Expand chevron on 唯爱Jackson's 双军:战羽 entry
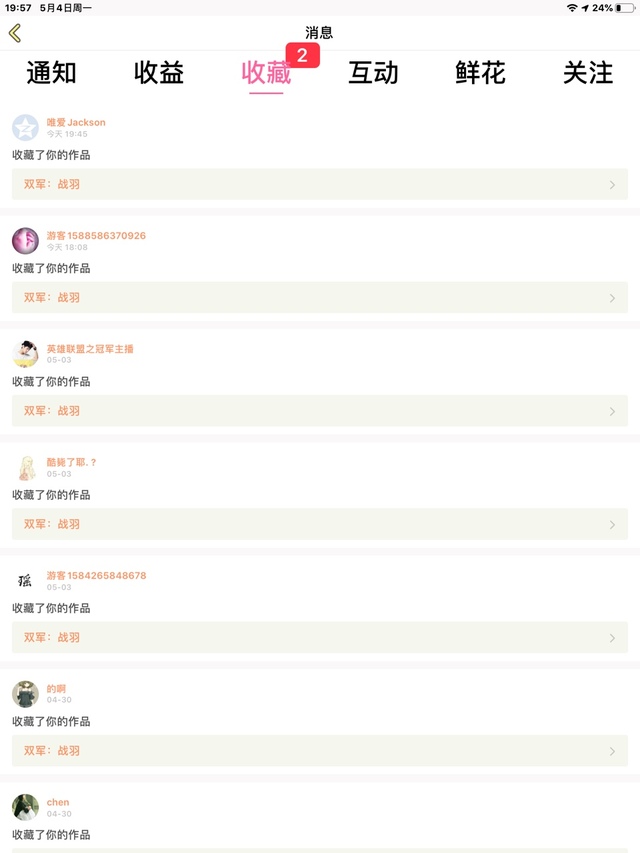 tap(612, 185)
